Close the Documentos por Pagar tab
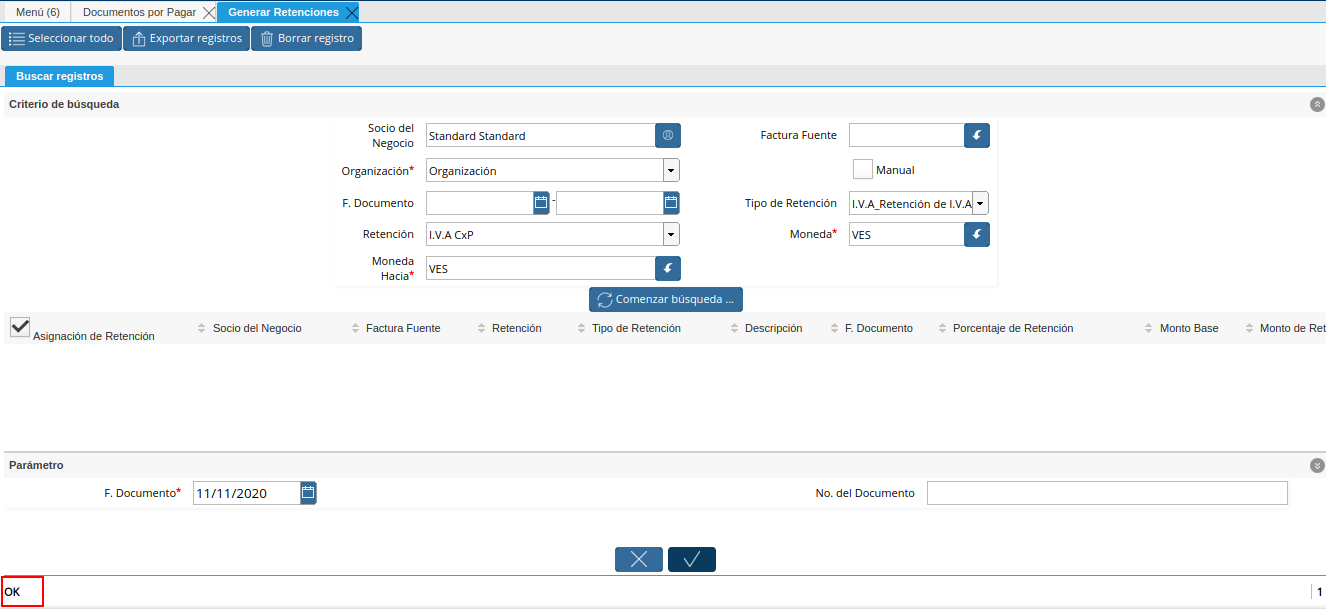This screenshot has height=609, width=1326. [x=208, y=12]
